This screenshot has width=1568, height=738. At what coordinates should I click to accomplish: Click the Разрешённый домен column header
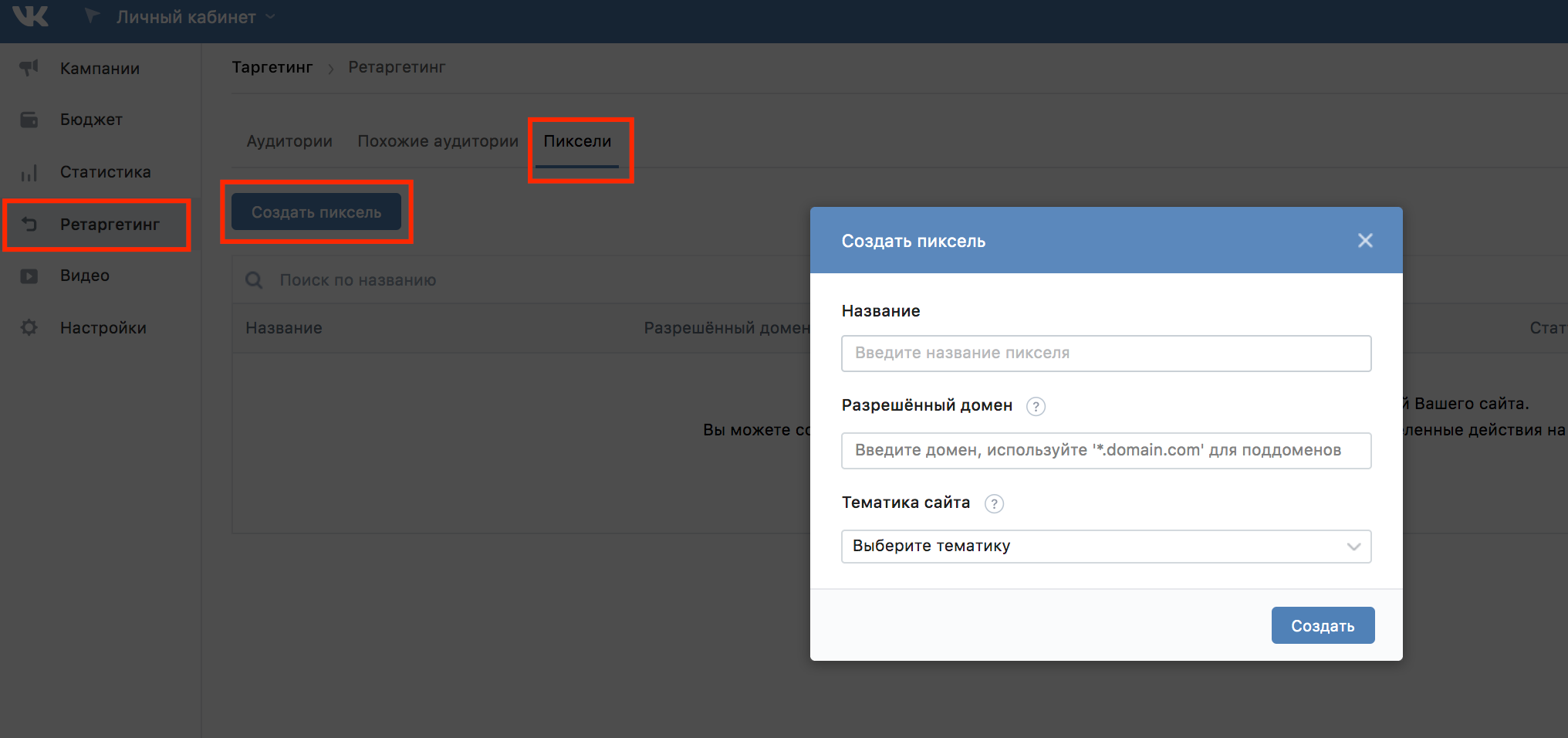click(x=727, y=328)
